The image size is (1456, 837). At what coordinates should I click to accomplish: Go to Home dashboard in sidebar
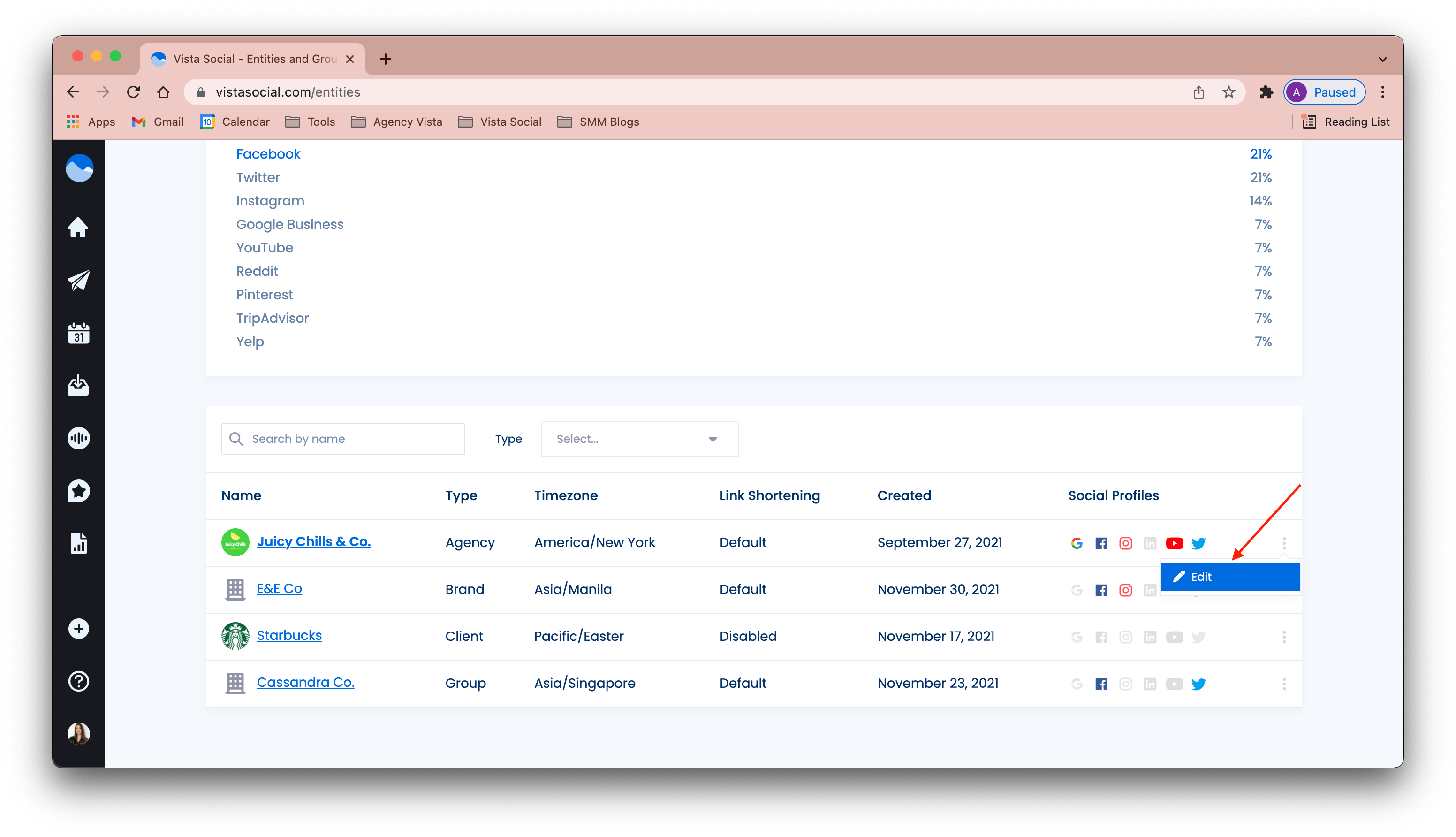click(x=78, y=228)
